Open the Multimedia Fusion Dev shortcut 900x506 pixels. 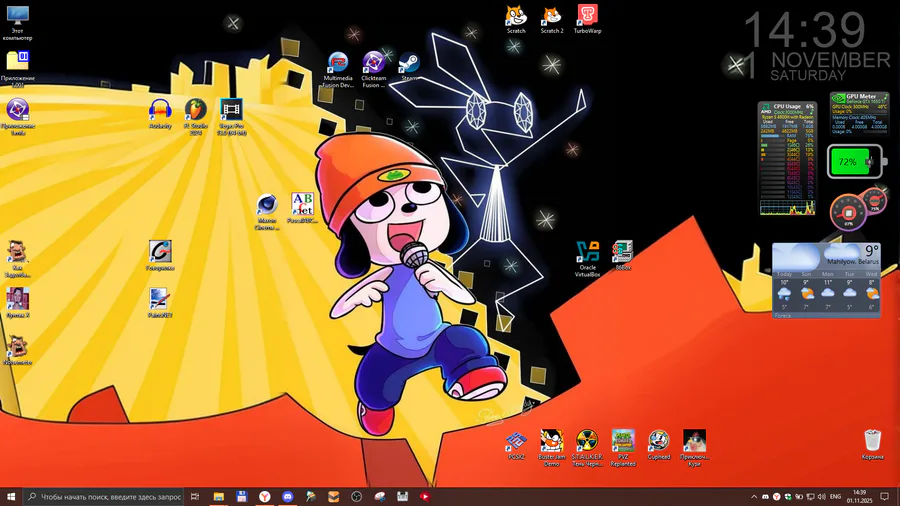[338, 69]
